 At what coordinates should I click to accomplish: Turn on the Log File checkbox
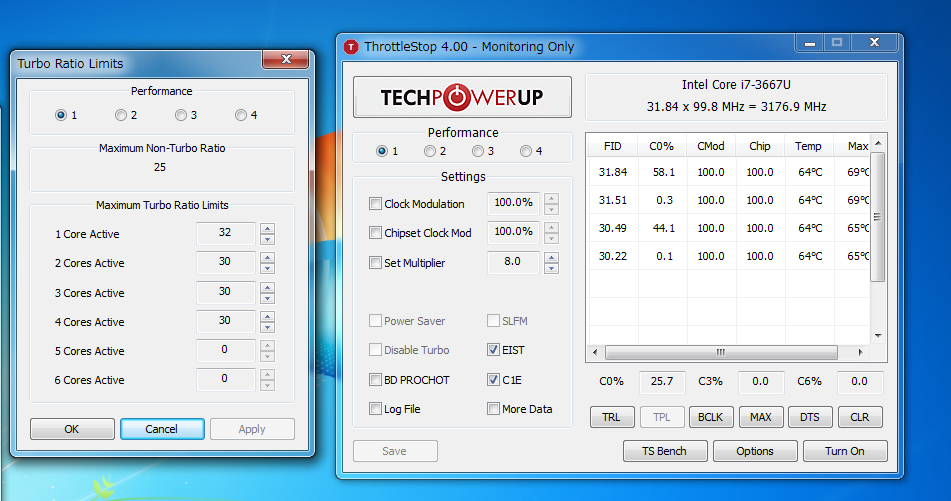(375, 409)
